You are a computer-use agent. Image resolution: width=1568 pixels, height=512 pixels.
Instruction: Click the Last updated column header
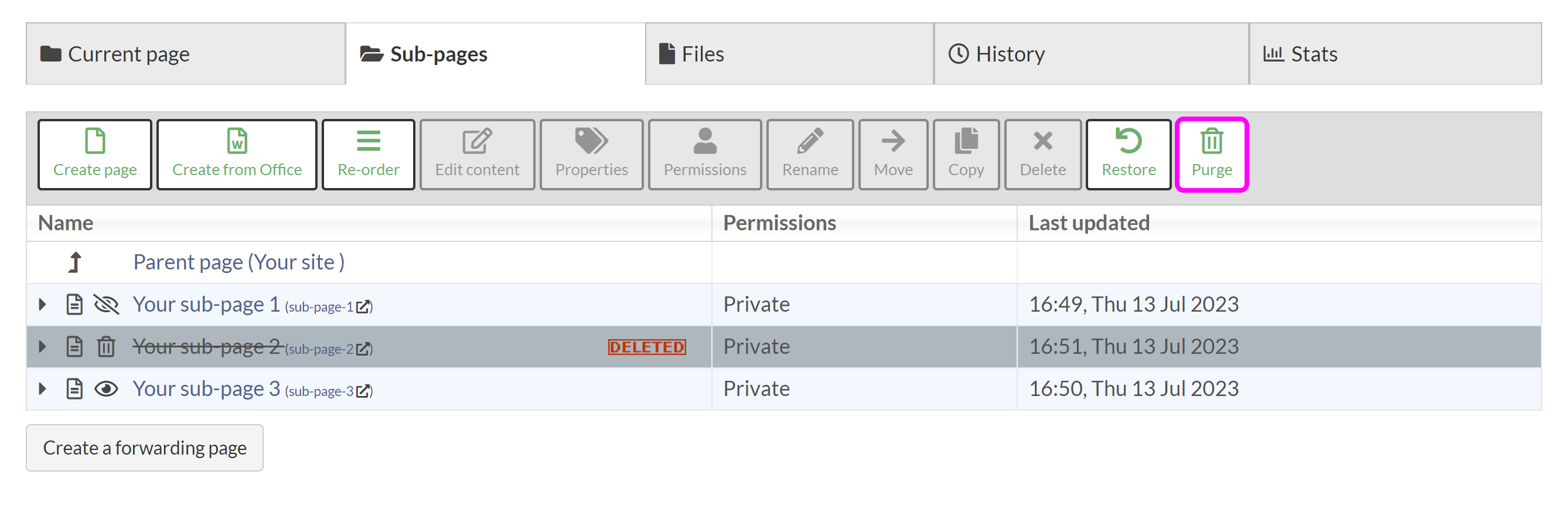[x=1088, y=223]
